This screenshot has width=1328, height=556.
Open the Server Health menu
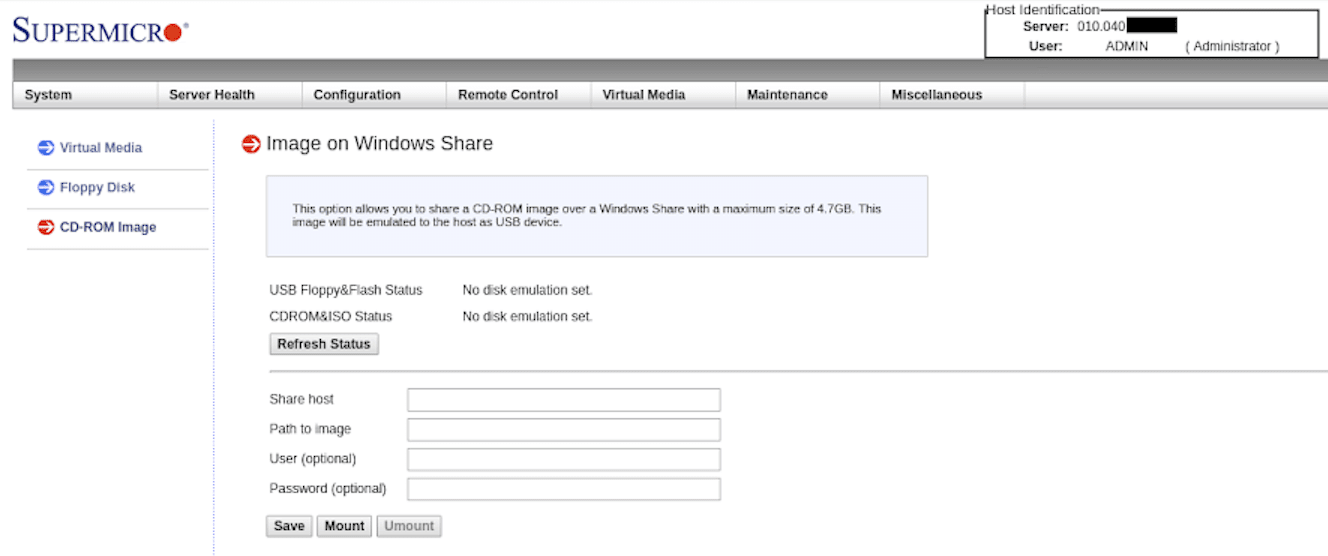[x=212, y=95]
